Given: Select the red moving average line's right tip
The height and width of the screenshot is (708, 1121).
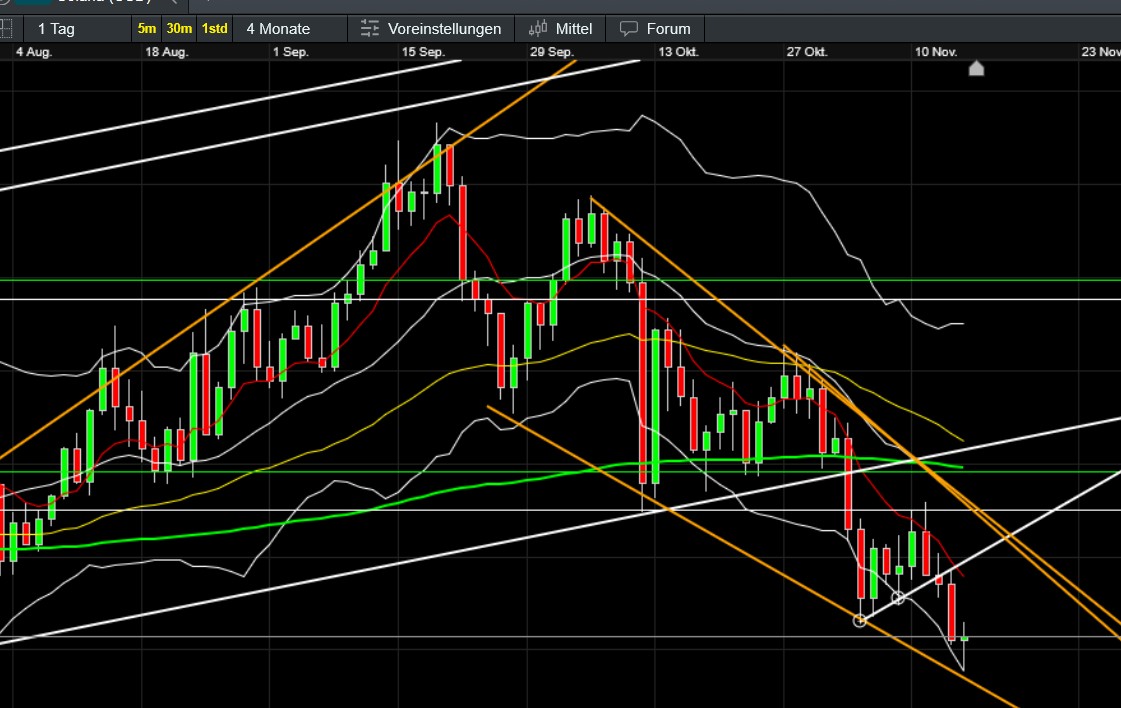Looking at the screenshot, I should [961, 576].
